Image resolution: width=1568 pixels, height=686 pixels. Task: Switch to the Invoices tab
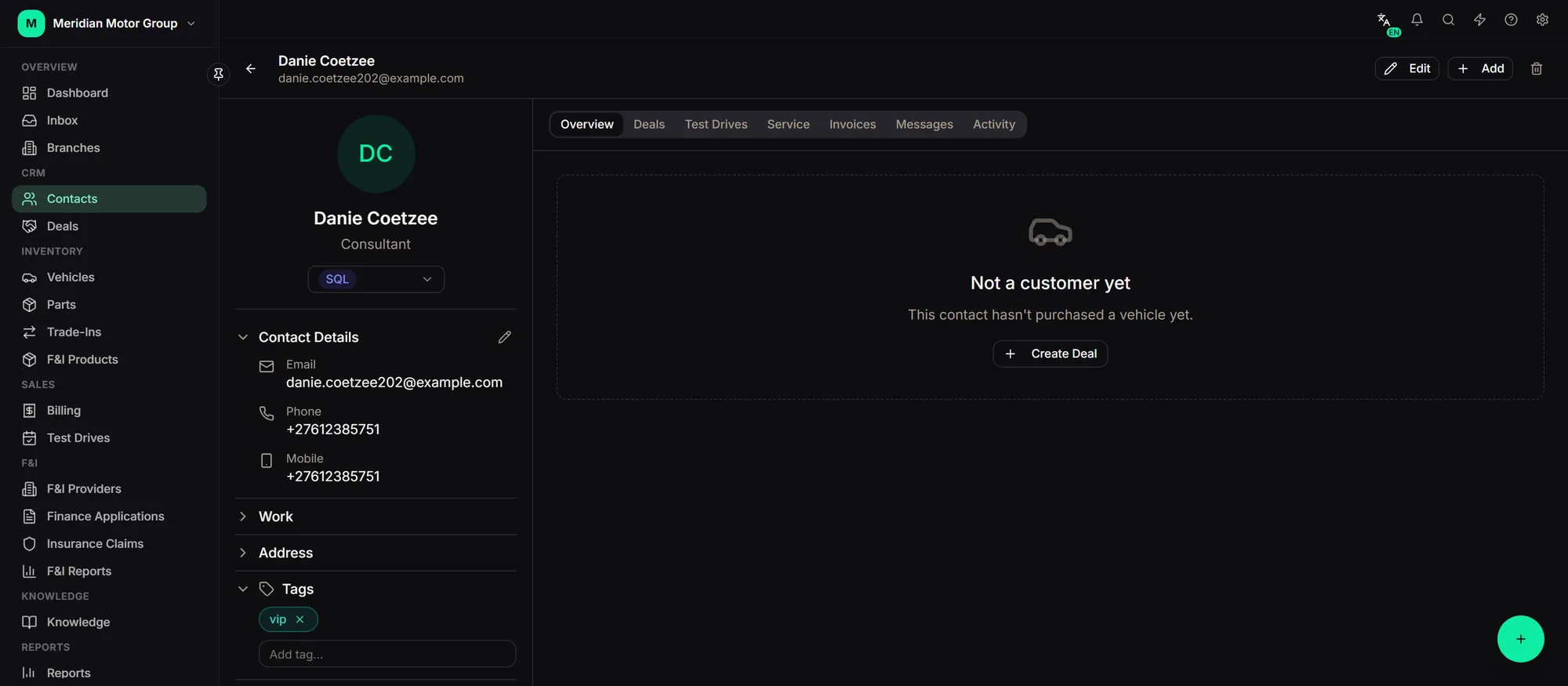(x=852, y=125)
